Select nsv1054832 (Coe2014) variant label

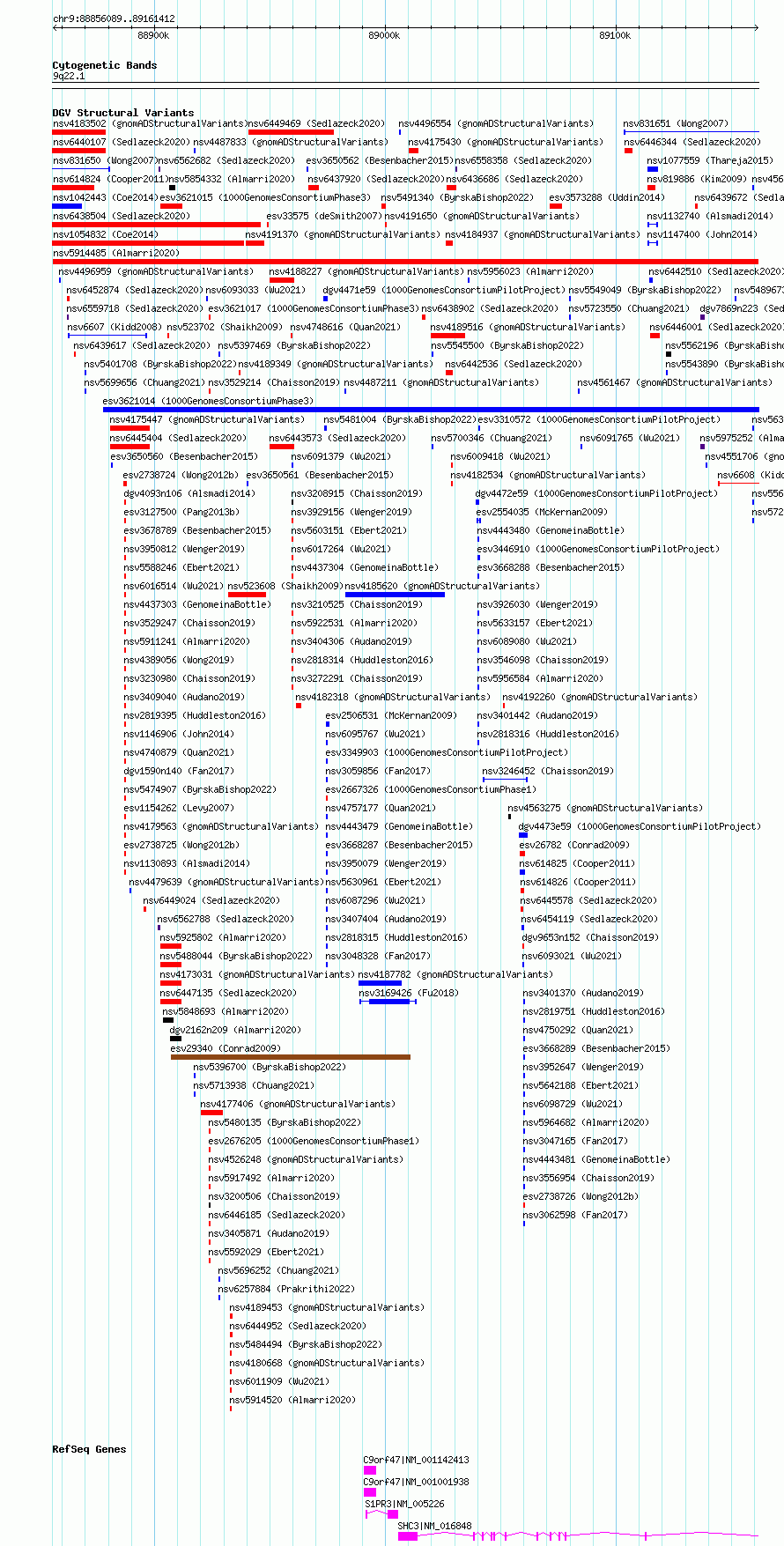(105, 234)
